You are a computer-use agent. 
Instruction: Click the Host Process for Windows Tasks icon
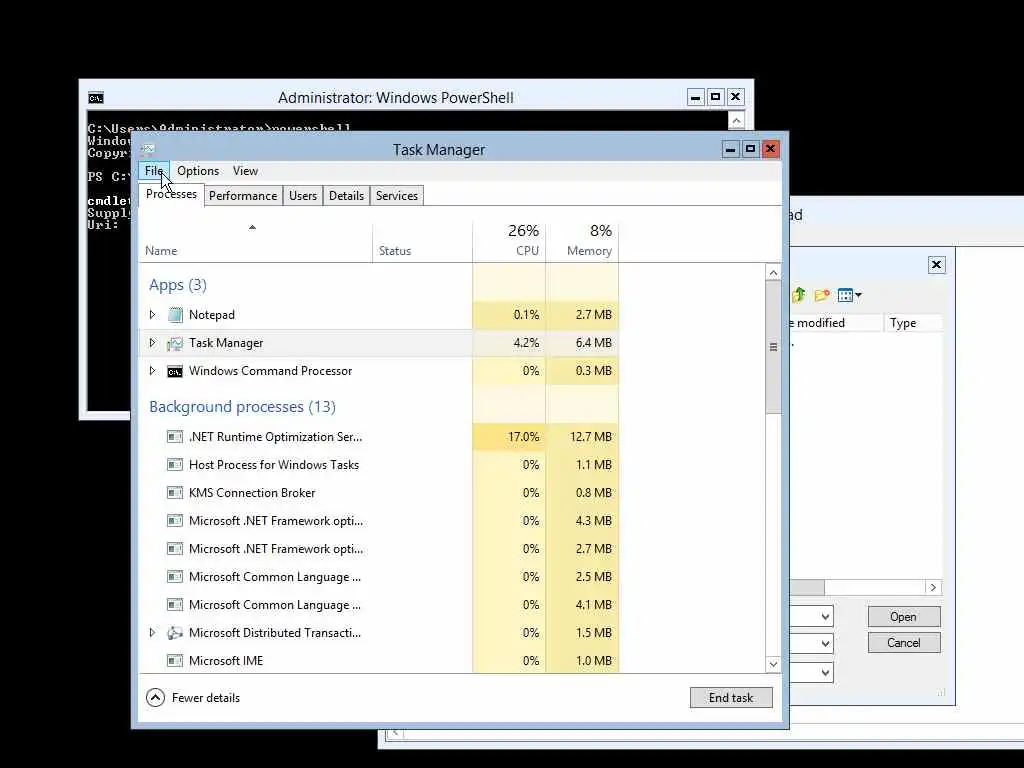175,465
